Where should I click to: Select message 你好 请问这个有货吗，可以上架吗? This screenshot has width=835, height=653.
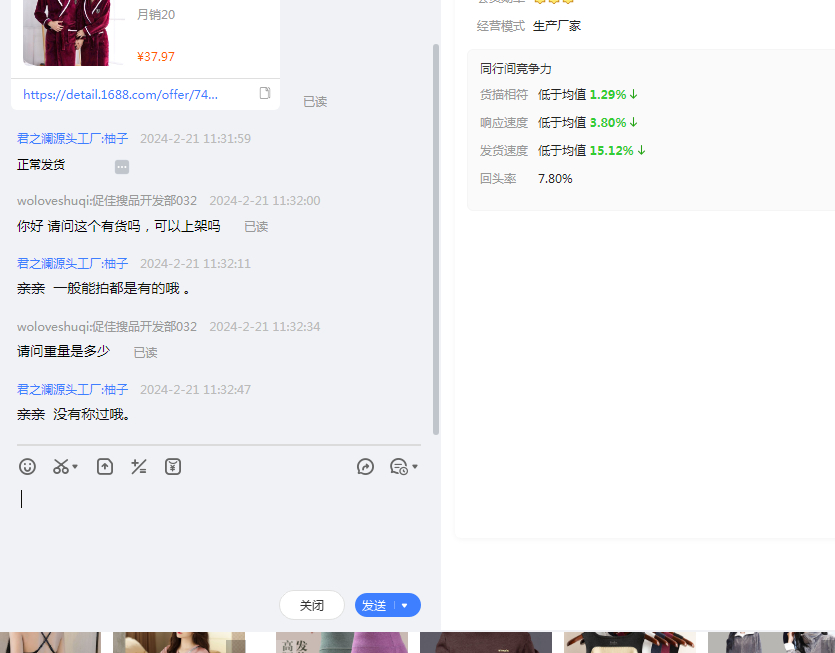pyautogui.click(x=119, y=226)
